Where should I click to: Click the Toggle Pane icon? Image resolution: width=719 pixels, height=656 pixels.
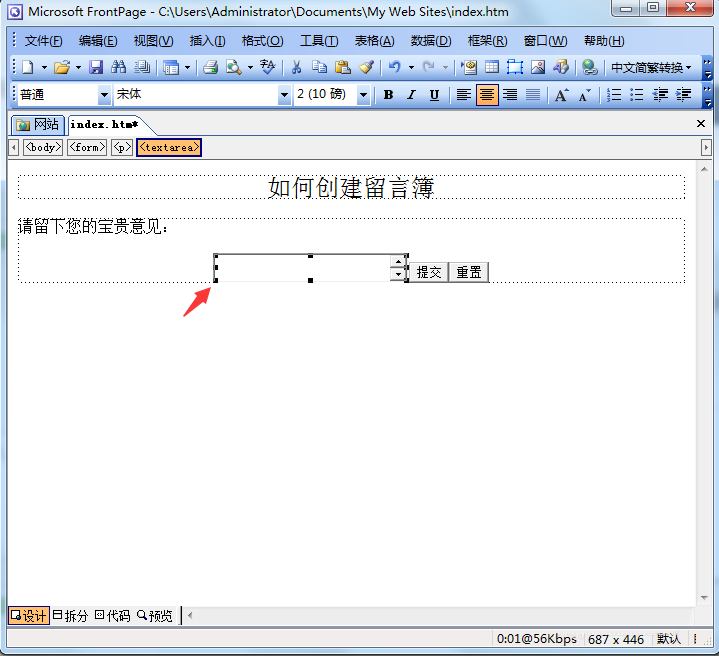(x=171, y=67)
